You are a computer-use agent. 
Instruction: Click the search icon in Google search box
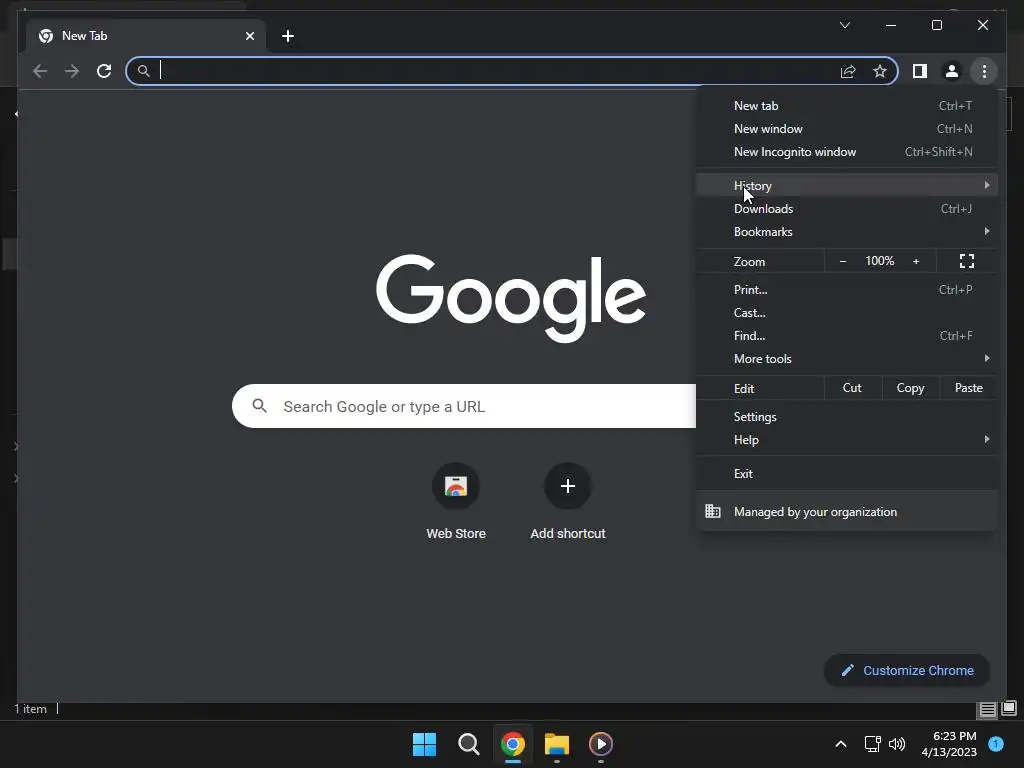click(259, 406)
